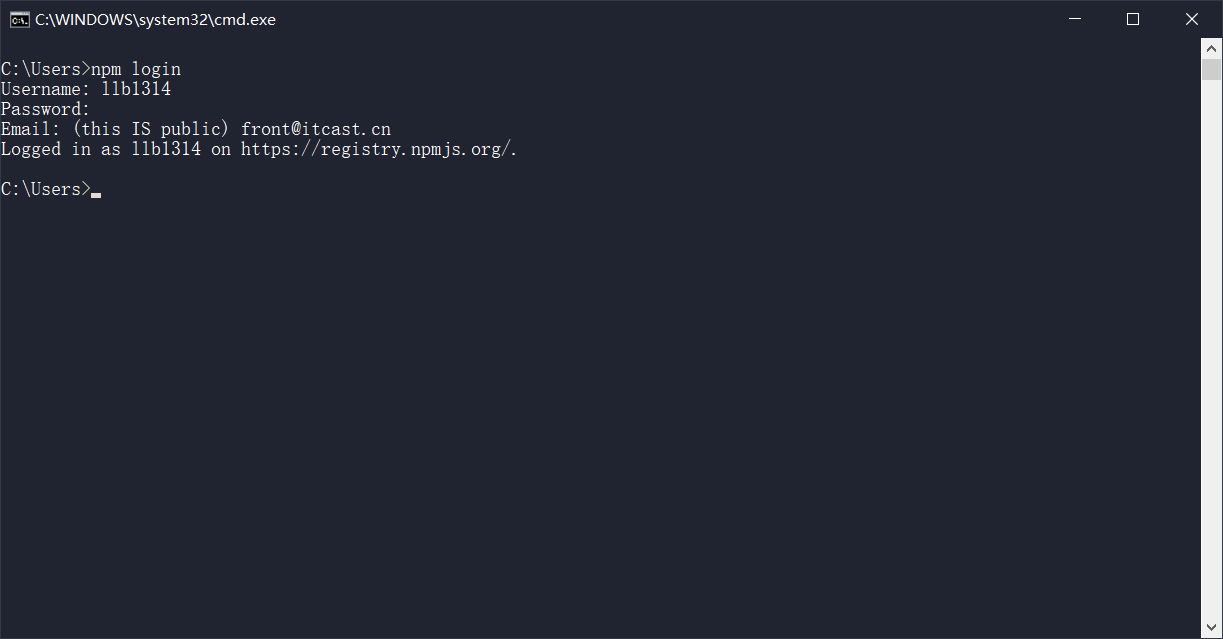1223x639 pixels.
Task: Close the command prompt window
Action: pyautogui.click(x=1192, y=19)
